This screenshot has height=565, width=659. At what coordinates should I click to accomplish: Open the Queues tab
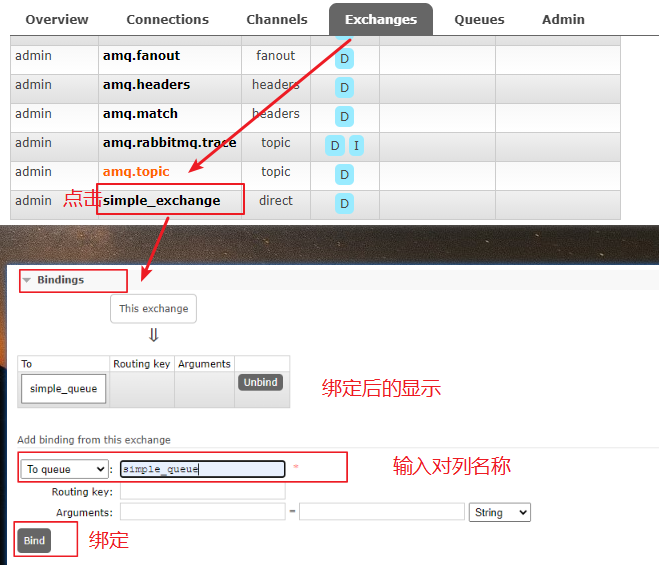coord(479,20)
